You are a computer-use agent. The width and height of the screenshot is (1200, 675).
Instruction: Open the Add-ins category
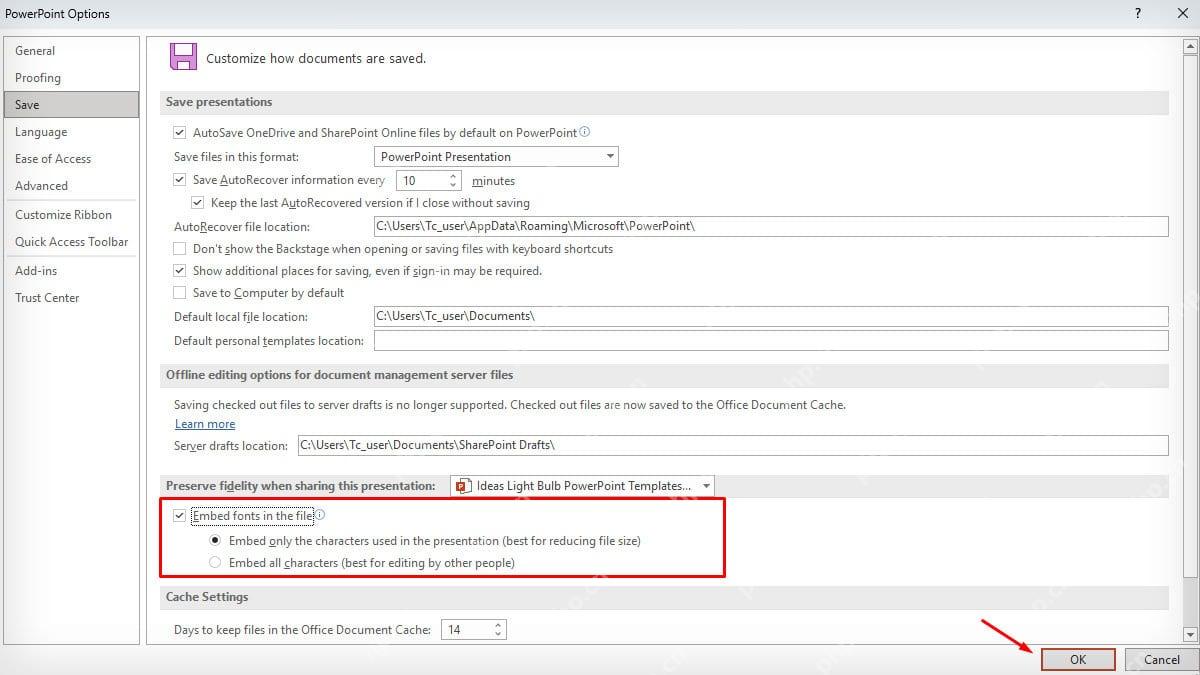(72, 271)
